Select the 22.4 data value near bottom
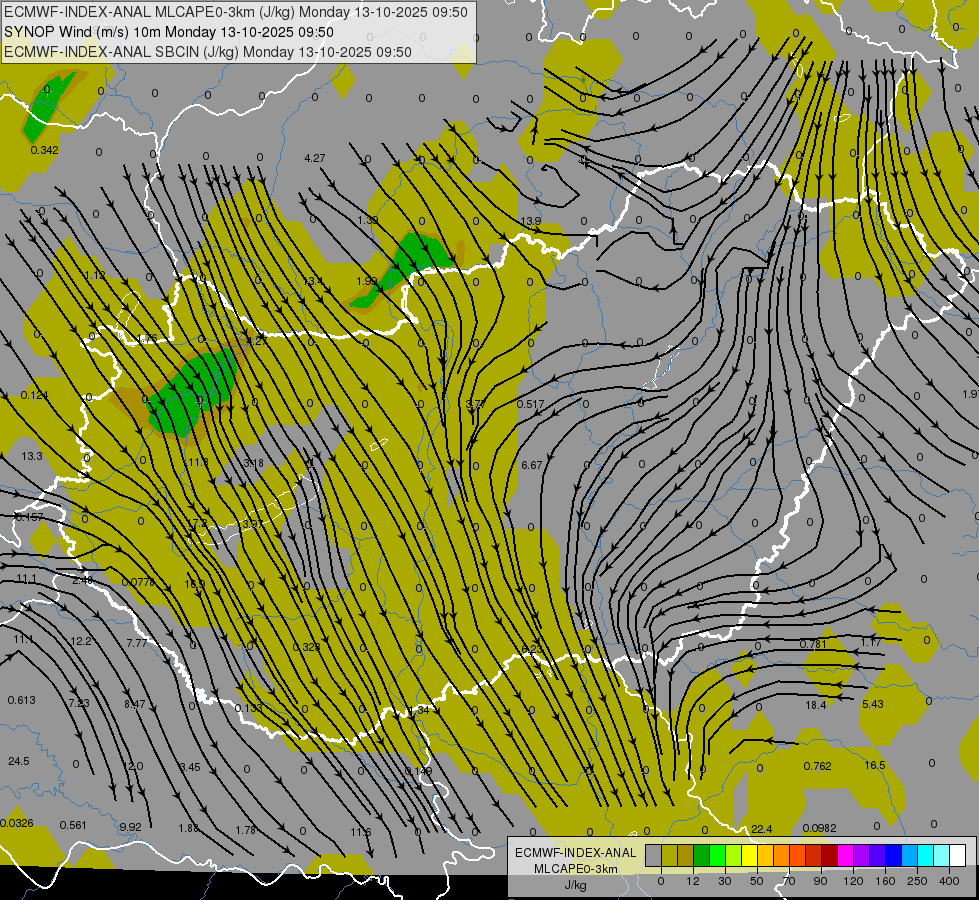The width and height of the screenshot is (979, 900). [x=762, y=829]
